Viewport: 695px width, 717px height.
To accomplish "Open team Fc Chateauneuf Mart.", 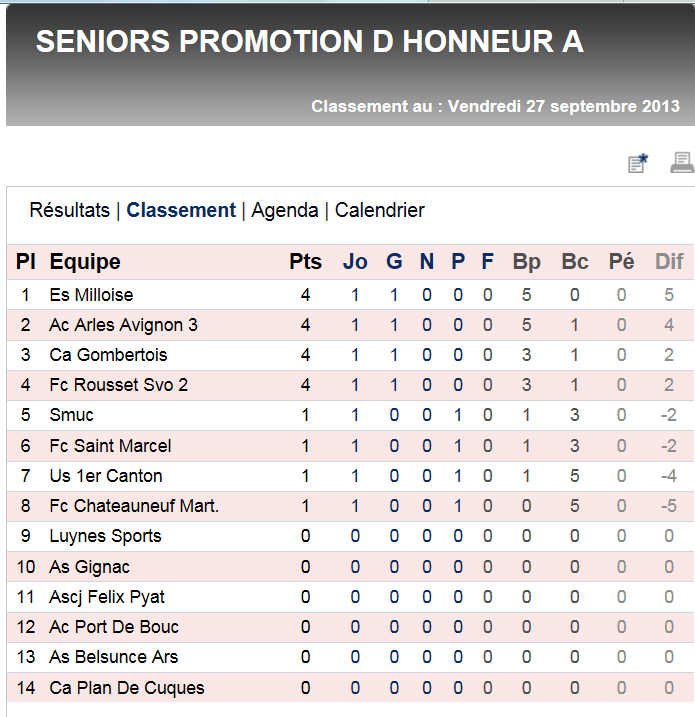I will point(134,506).
